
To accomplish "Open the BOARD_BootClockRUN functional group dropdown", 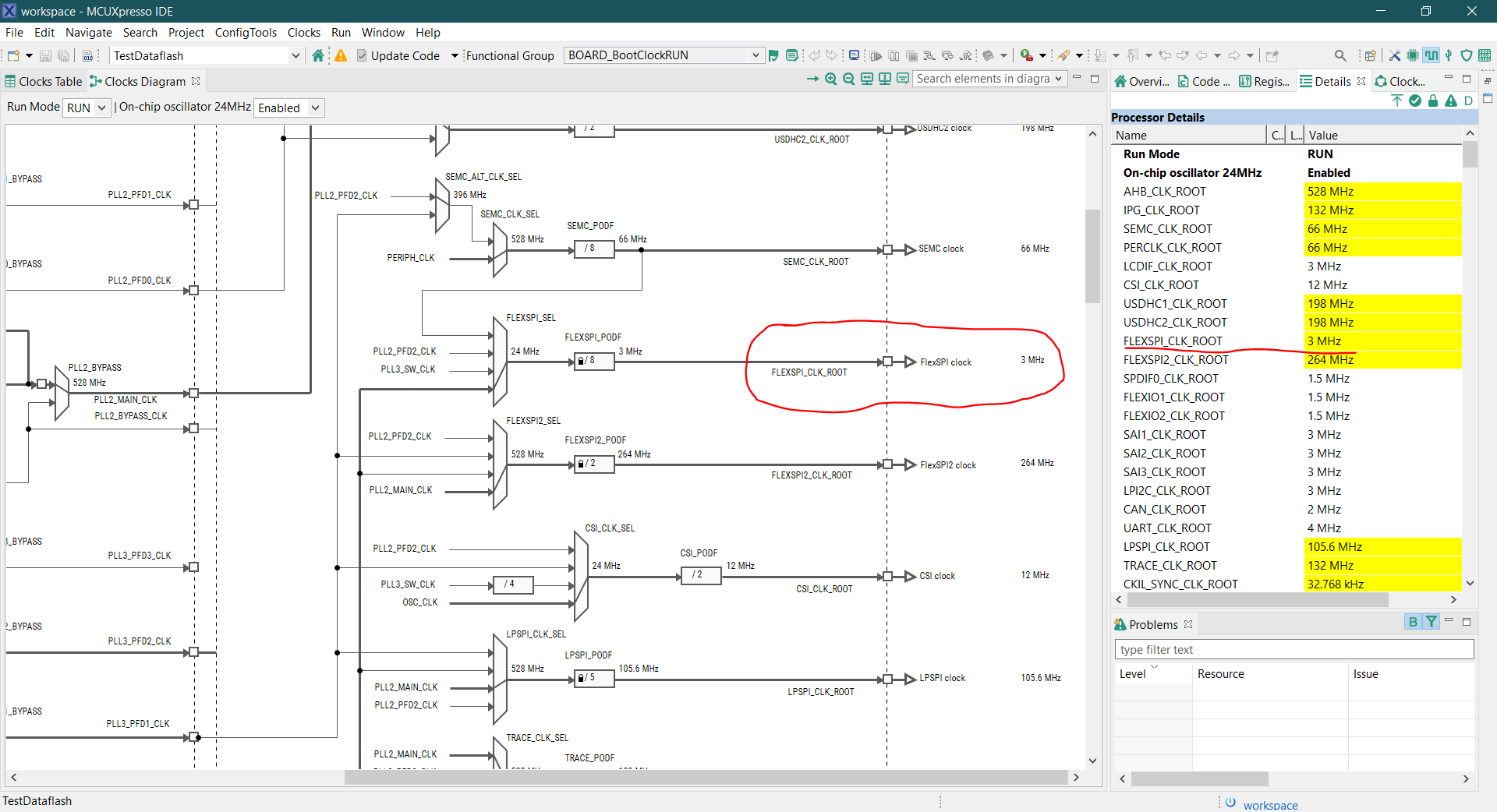I will click(663, 55).
